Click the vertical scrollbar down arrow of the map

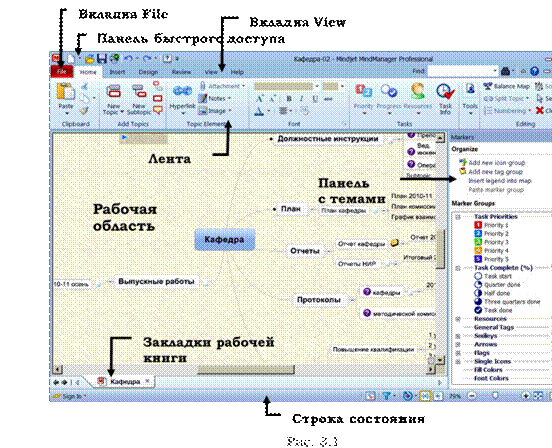(x=440, y=360)
